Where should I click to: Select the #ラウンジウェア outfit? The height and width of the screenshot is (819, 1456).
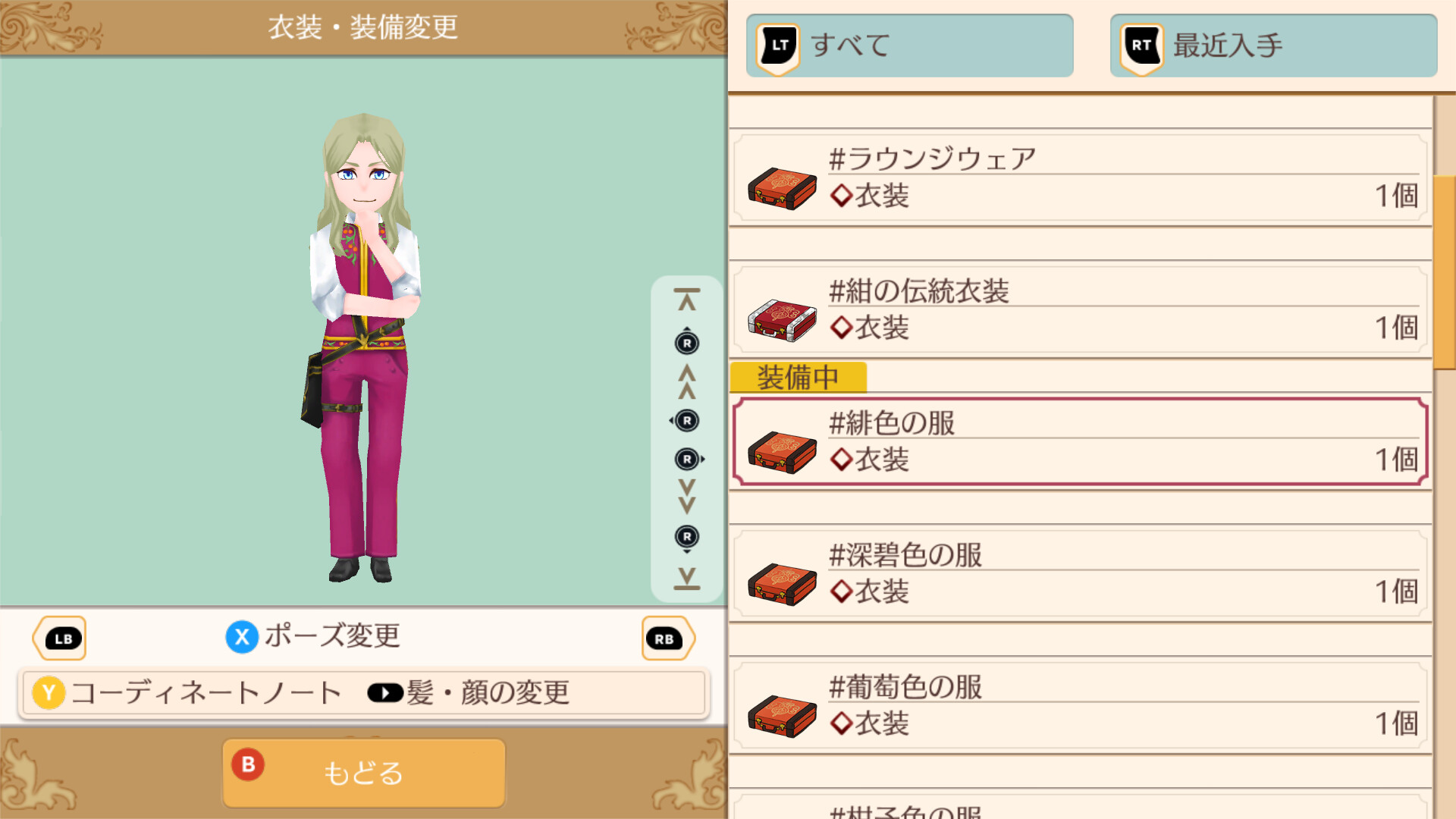(x=1080, y=178)
